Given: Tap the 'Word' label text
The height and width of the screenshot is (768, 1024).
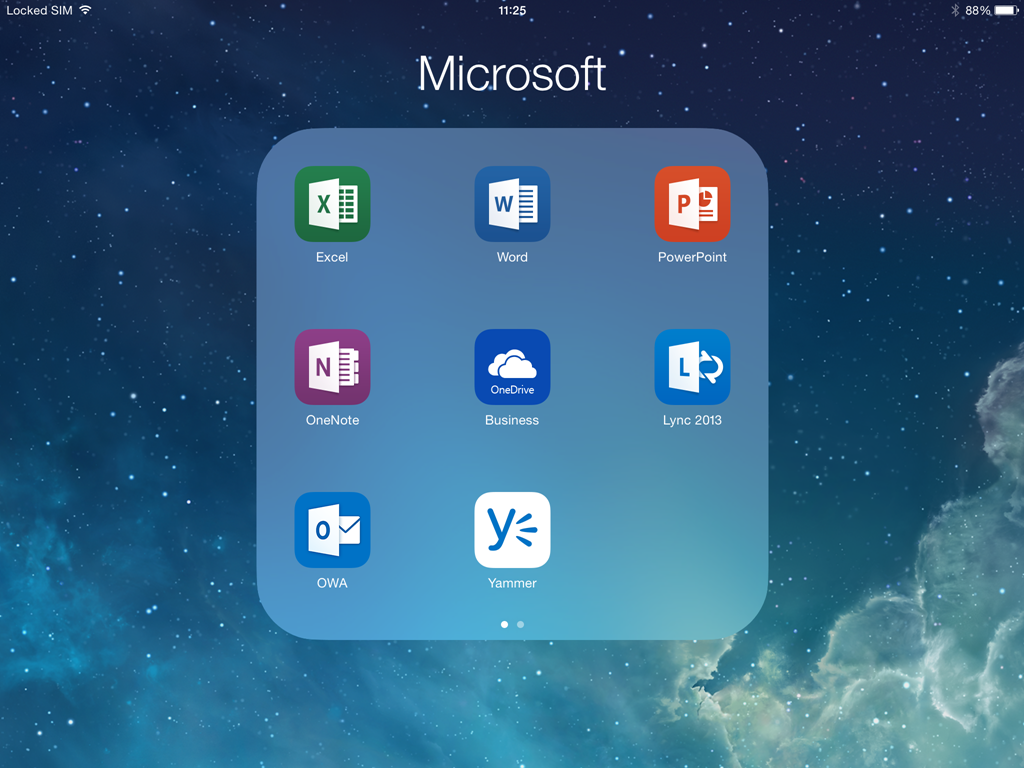Looking at the screenshot, I should [x=512, y=257].
